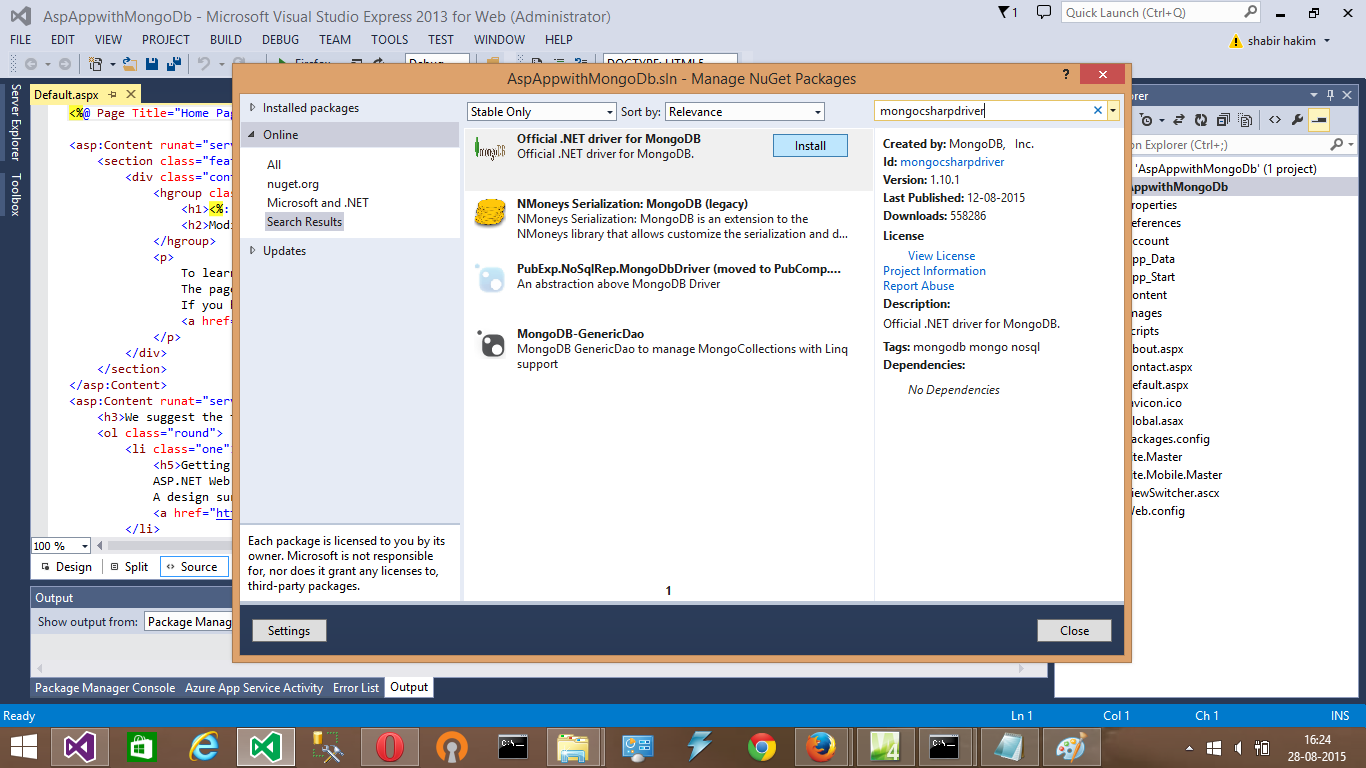Switch to the Error List tab
The height and width of the screenshot is (768, 1366).
(x=355, y=687)
